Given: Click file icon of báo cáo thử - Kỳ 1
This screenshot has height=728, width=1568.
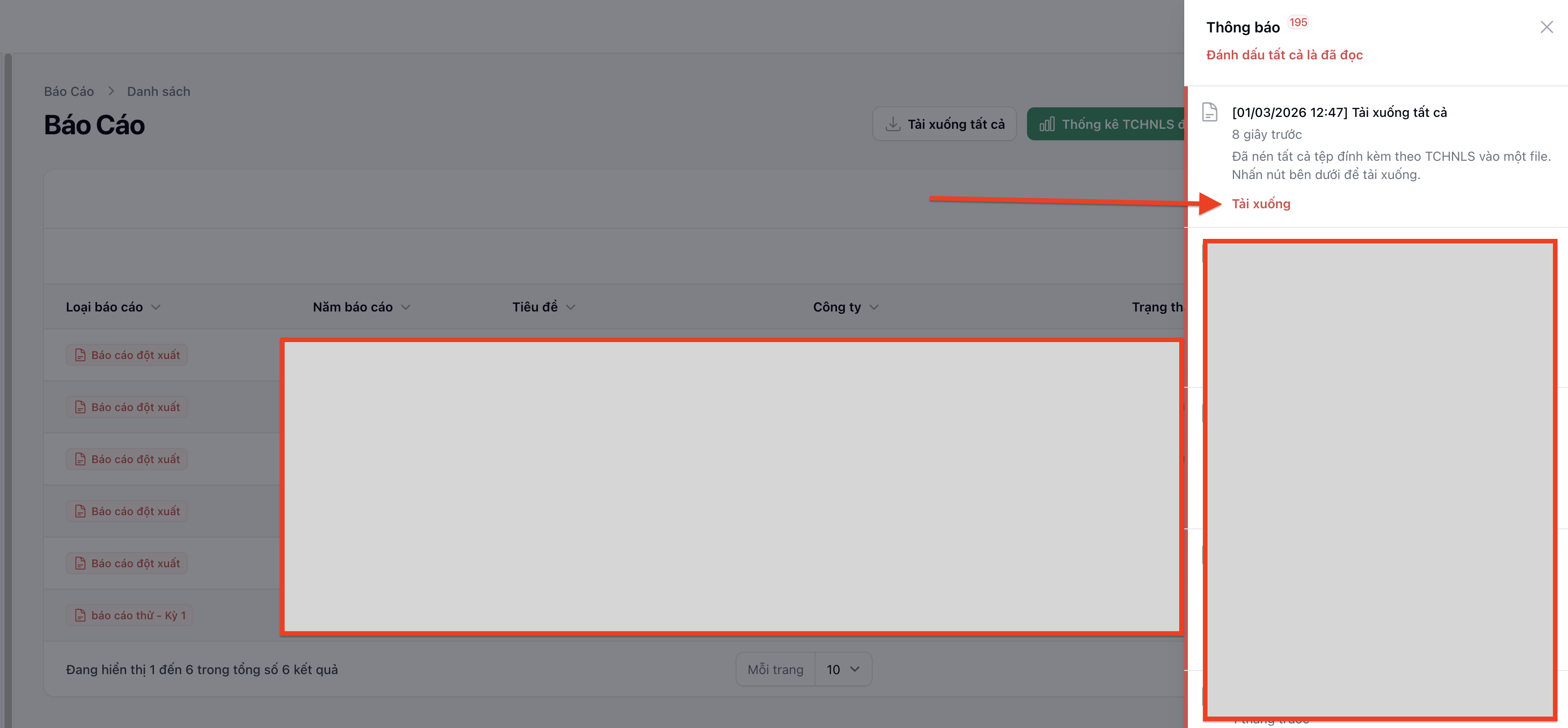Looking at the screenshot, I should (x=80, y=615).
